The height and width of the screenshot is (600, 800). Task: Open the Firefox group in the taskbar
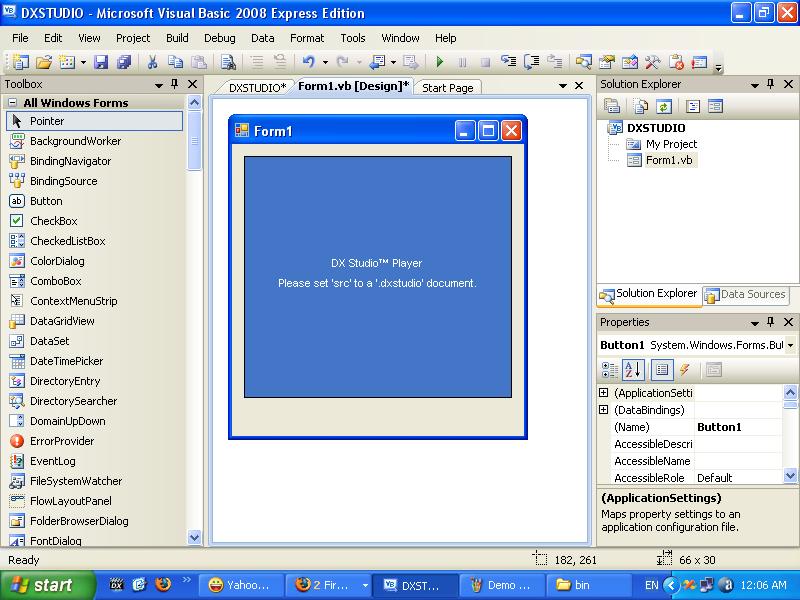(328, 585)
